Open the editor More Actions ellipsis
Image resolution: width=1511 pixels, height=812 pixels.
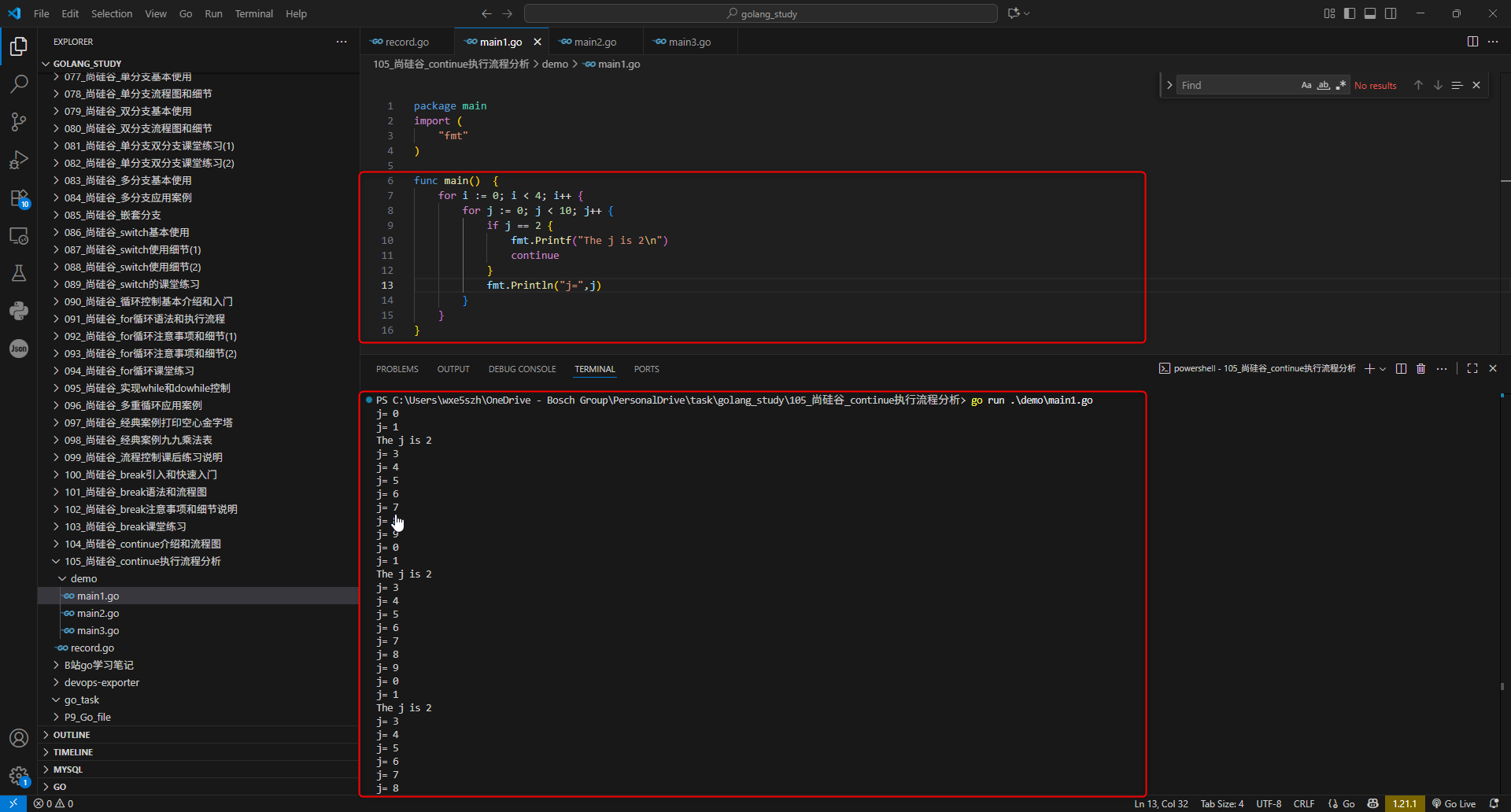(x=1493, y=42)
